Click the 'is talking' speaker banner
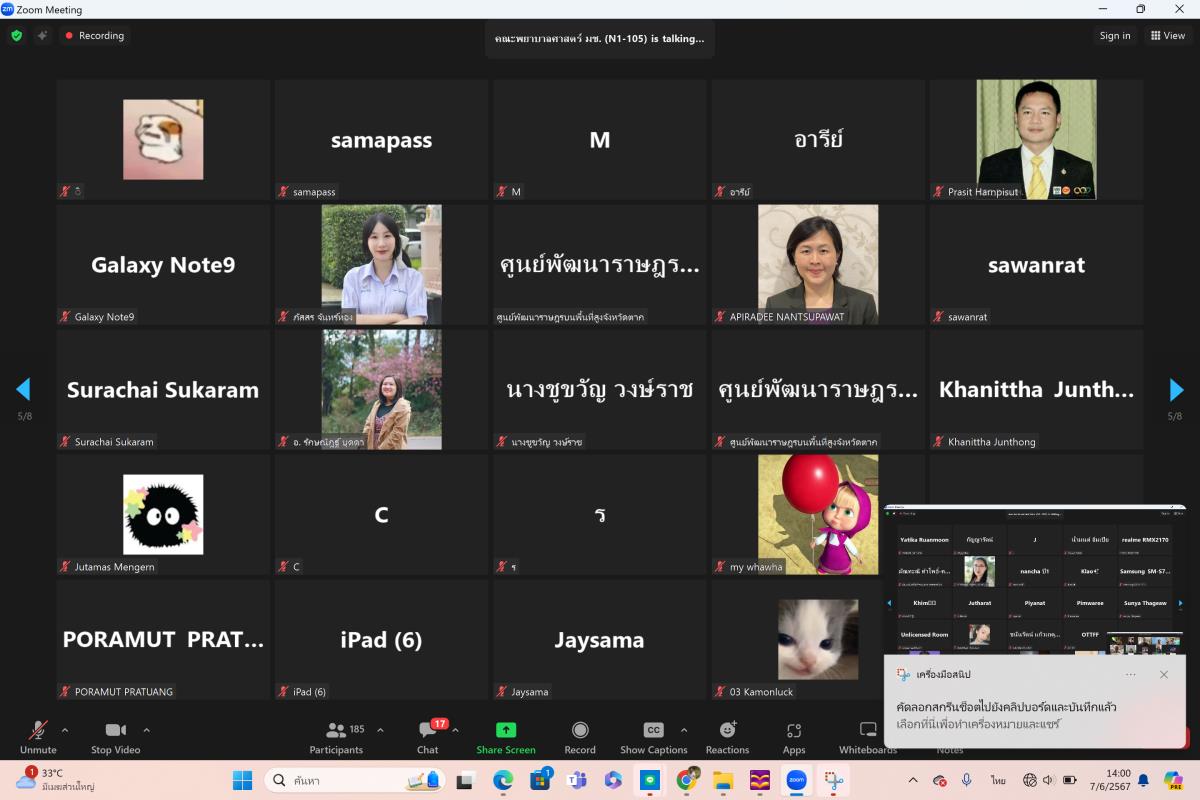This screenshot has height=800, width=1200. point(600,39)
